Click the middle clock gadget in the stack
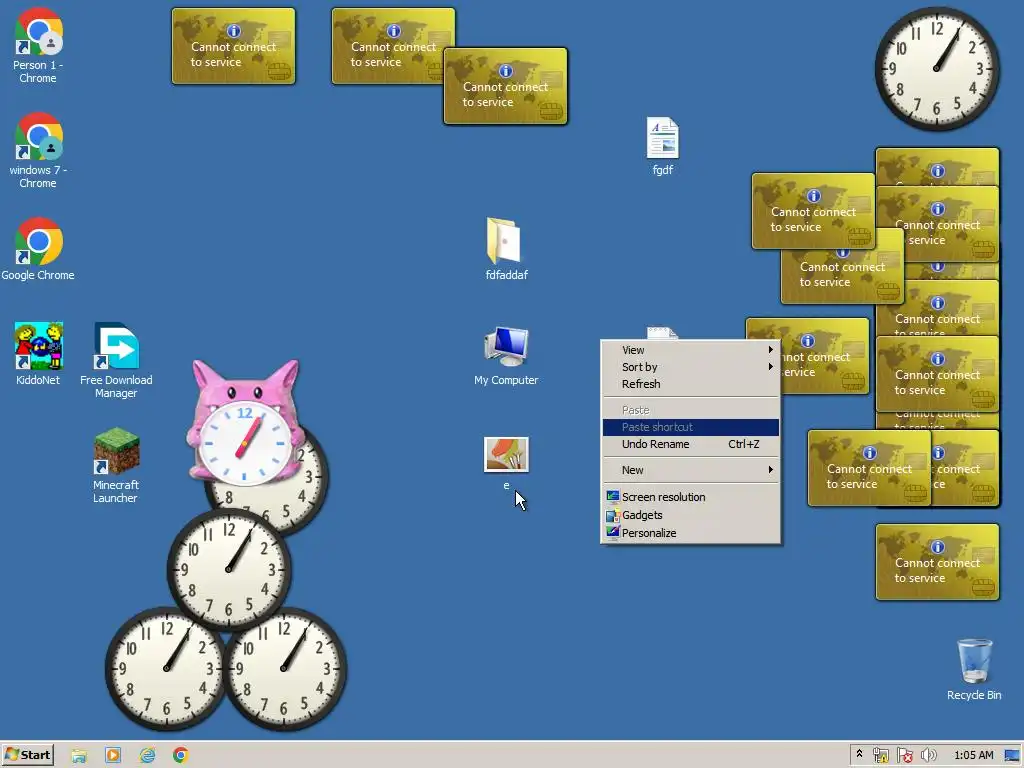The image size is (1024, 768). [228, 569]
